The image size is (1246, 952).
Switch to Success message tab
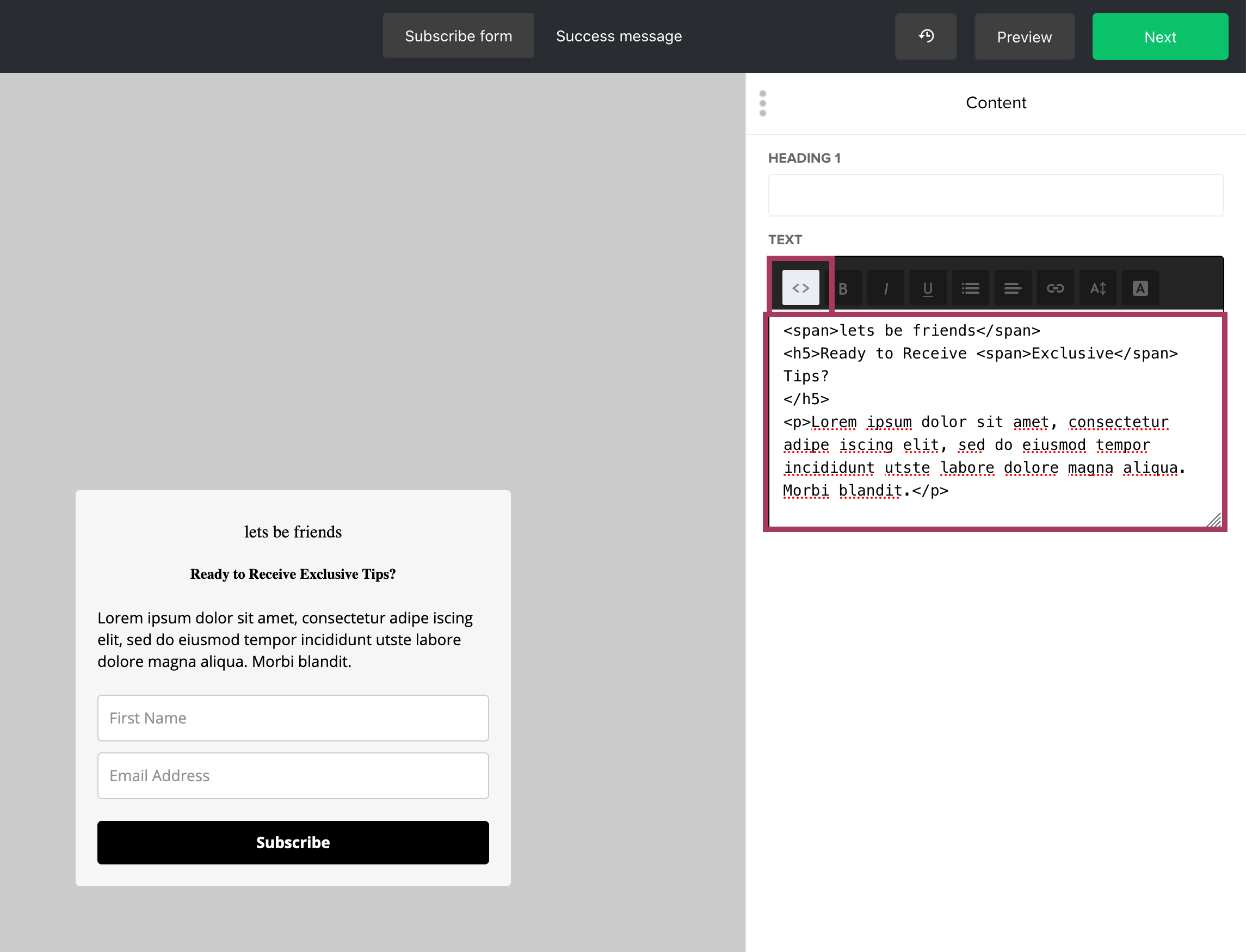(x=619, y=36)
